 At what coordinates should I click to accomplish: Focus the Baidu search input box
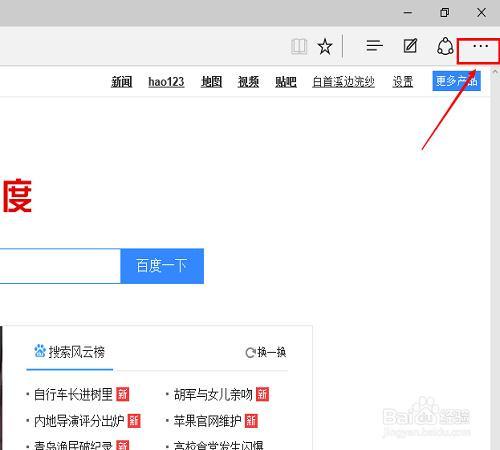pyautogui.click(x=60, y=266)
